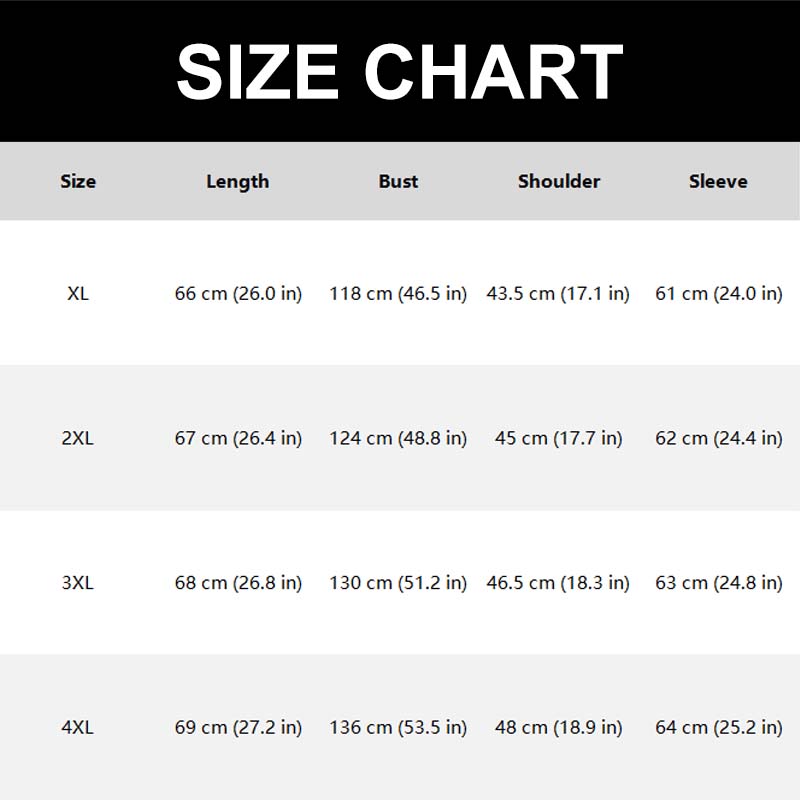The image size is (800, 800).
Task: Click the Shoulder column header
Action: click(x=559, y=181)
